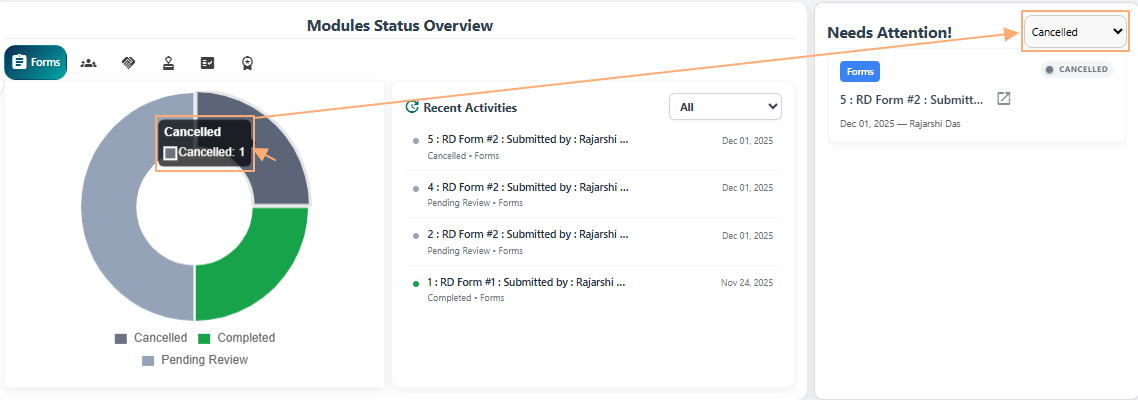Click 'Pending Review • Forms' under activity 4
This screenshot has width=1138, height=400.
475,203
